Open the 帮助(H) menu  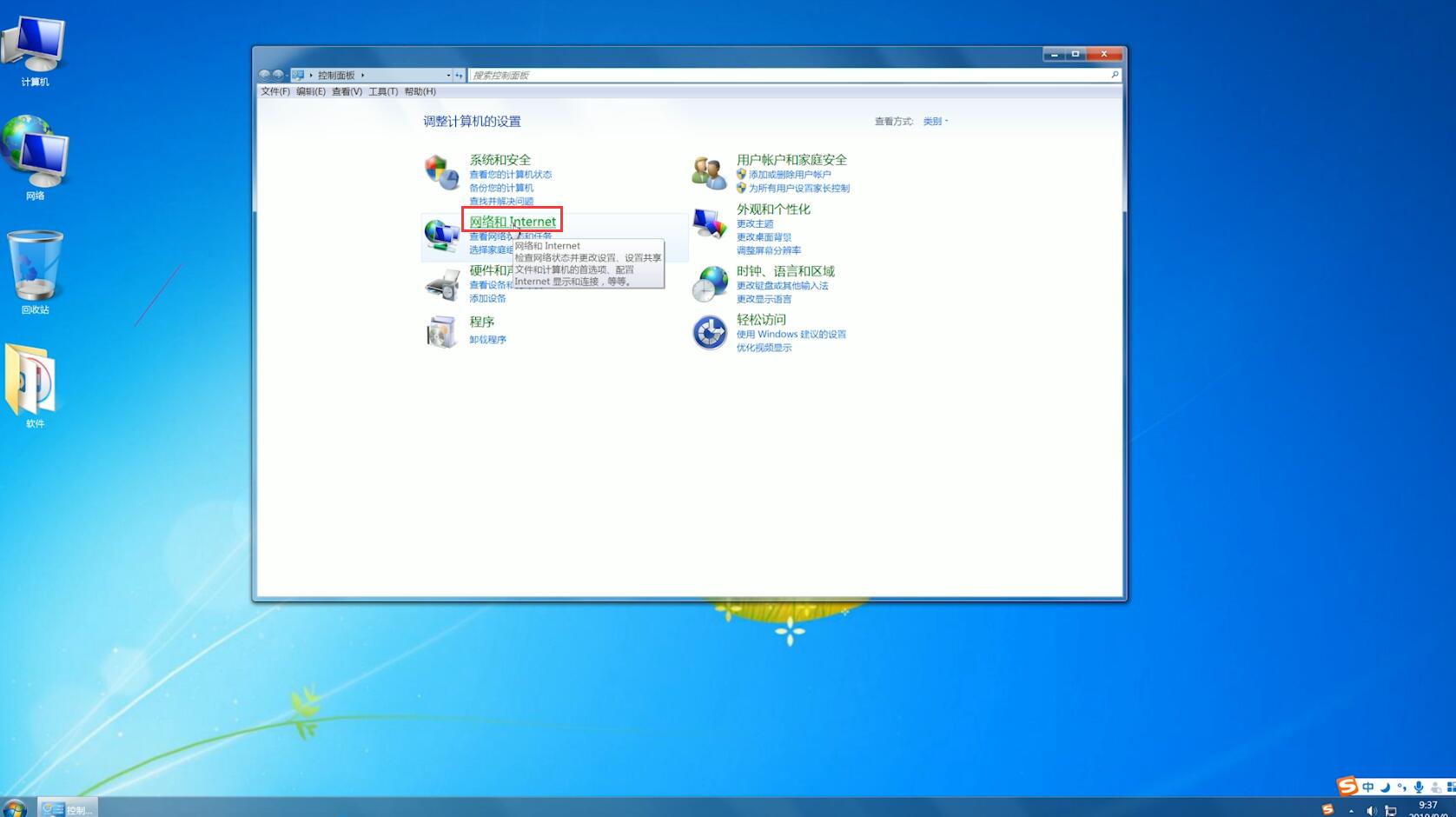click(x=420, y=91)
